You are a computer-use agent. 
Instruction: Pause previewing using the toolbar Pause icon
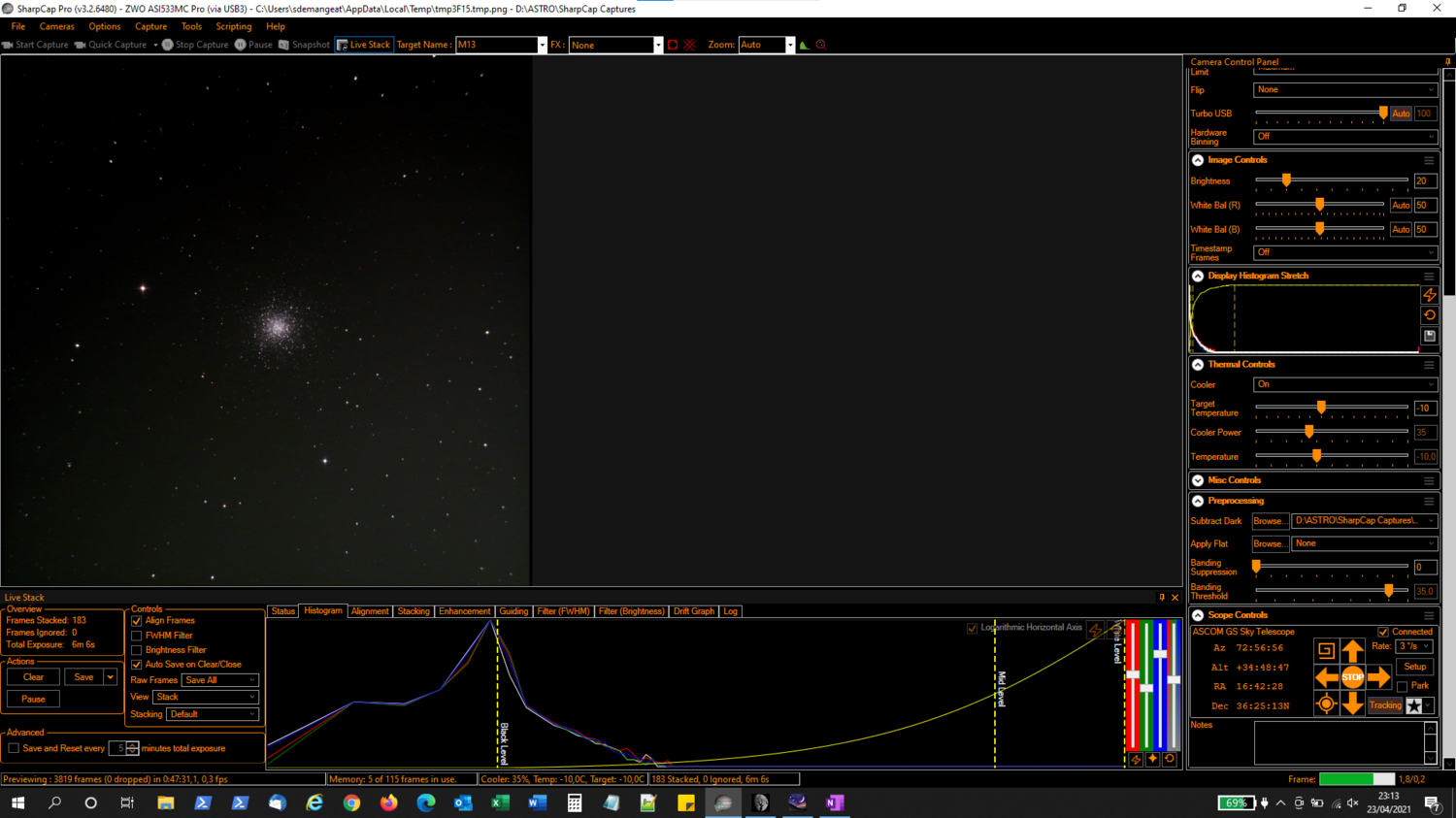tap(252, 44)
